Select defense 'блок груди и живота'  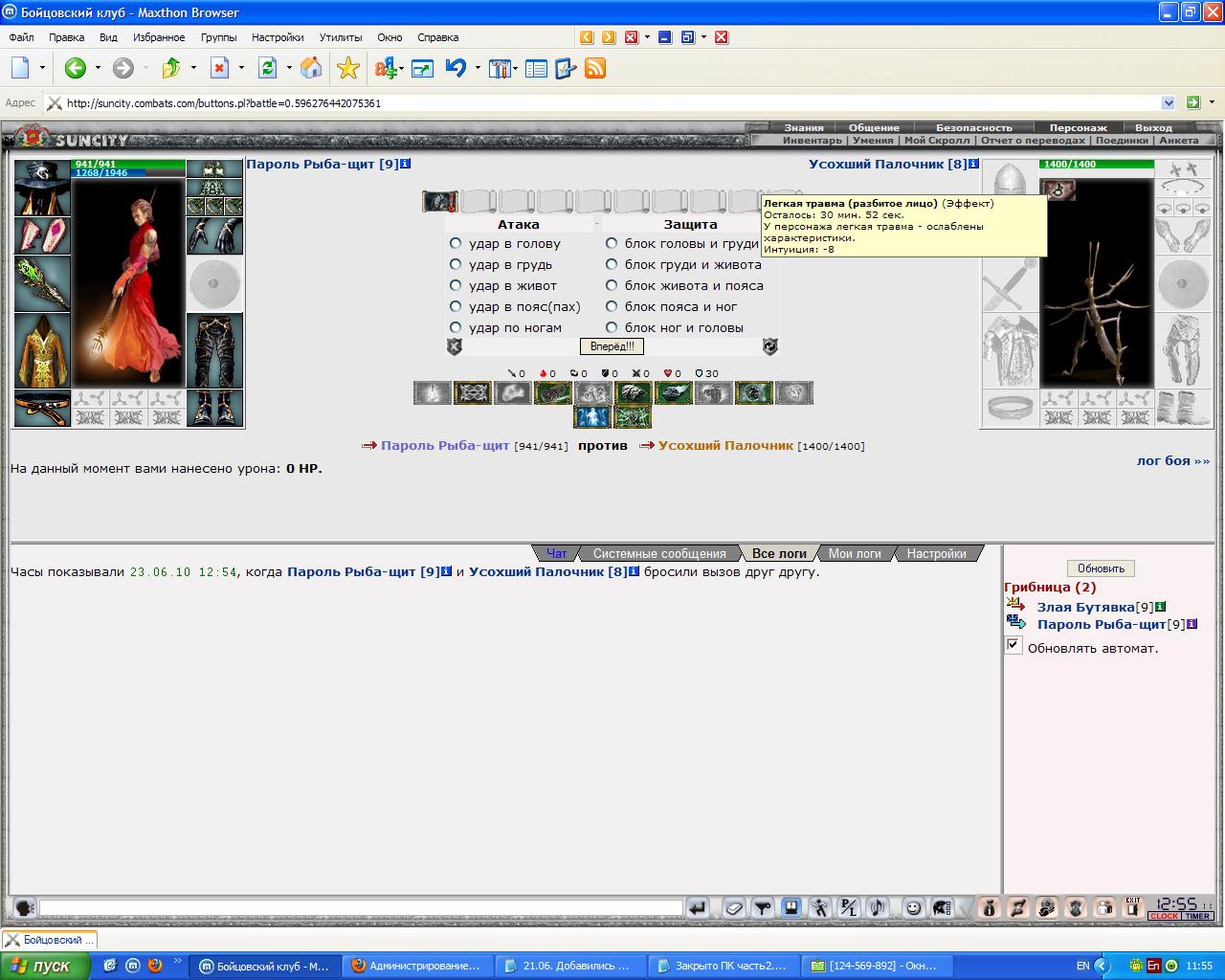tap(612, 264)
